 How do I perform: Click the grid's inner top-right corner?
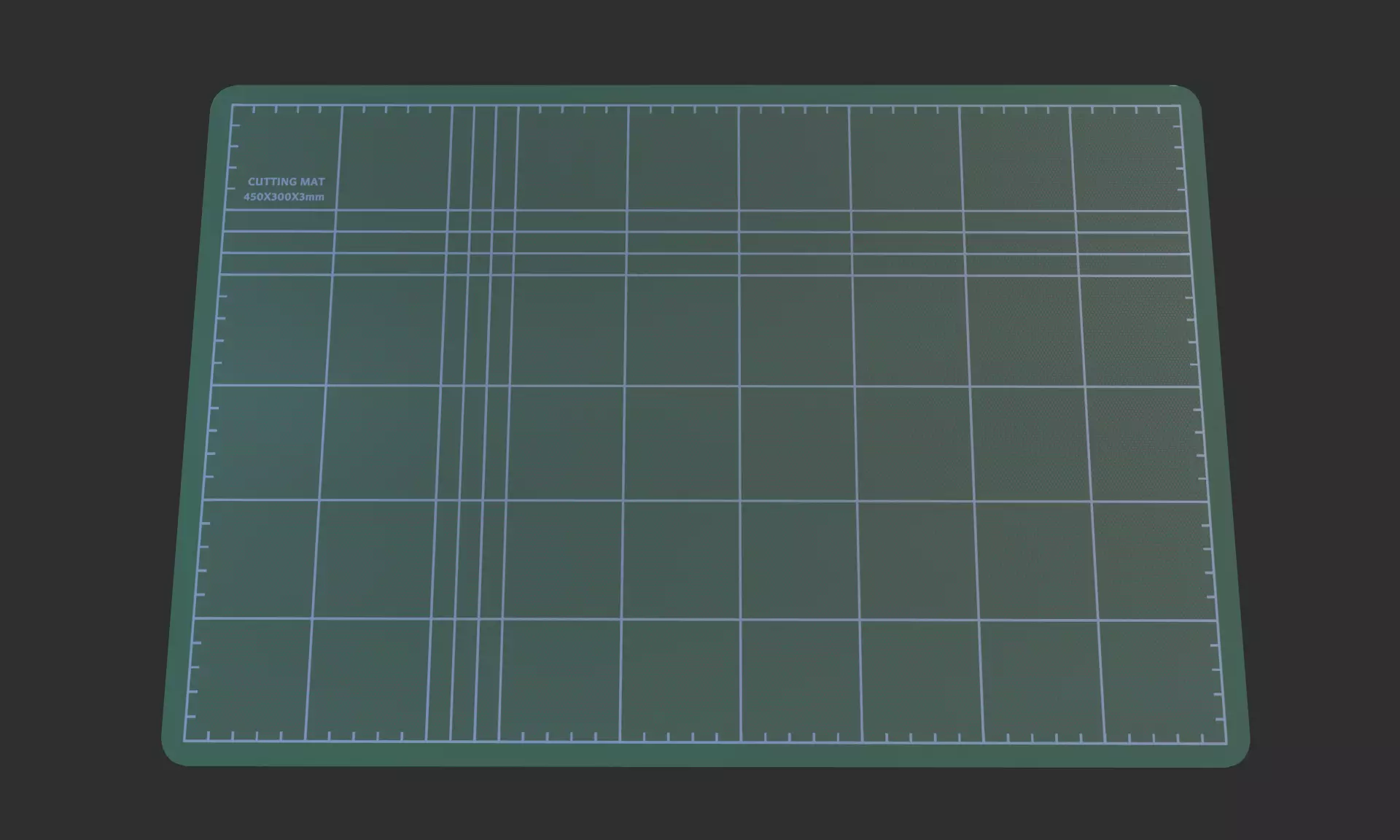[1181, 106]
